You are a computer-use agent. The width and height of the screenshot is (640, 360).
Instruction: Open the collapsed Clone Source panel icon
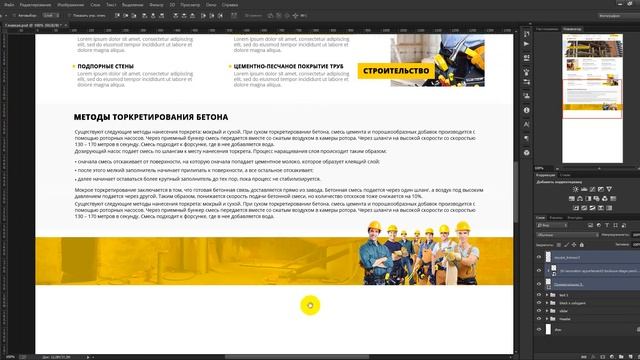pyautogui.click(x=527, y=96)
